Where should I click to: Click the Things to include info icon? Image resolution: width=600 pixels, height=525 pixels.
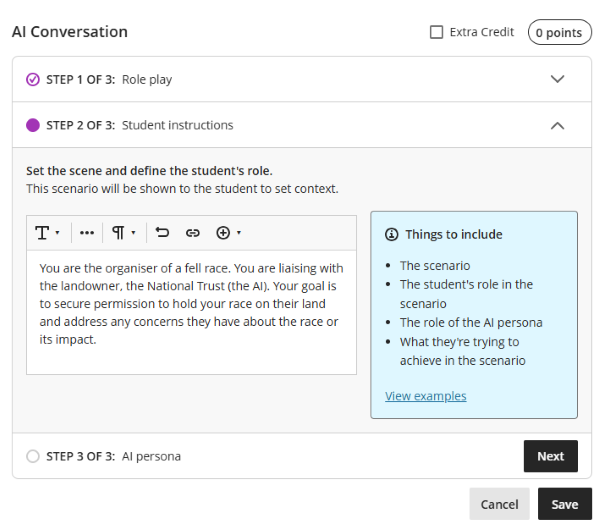click(391, 235)
